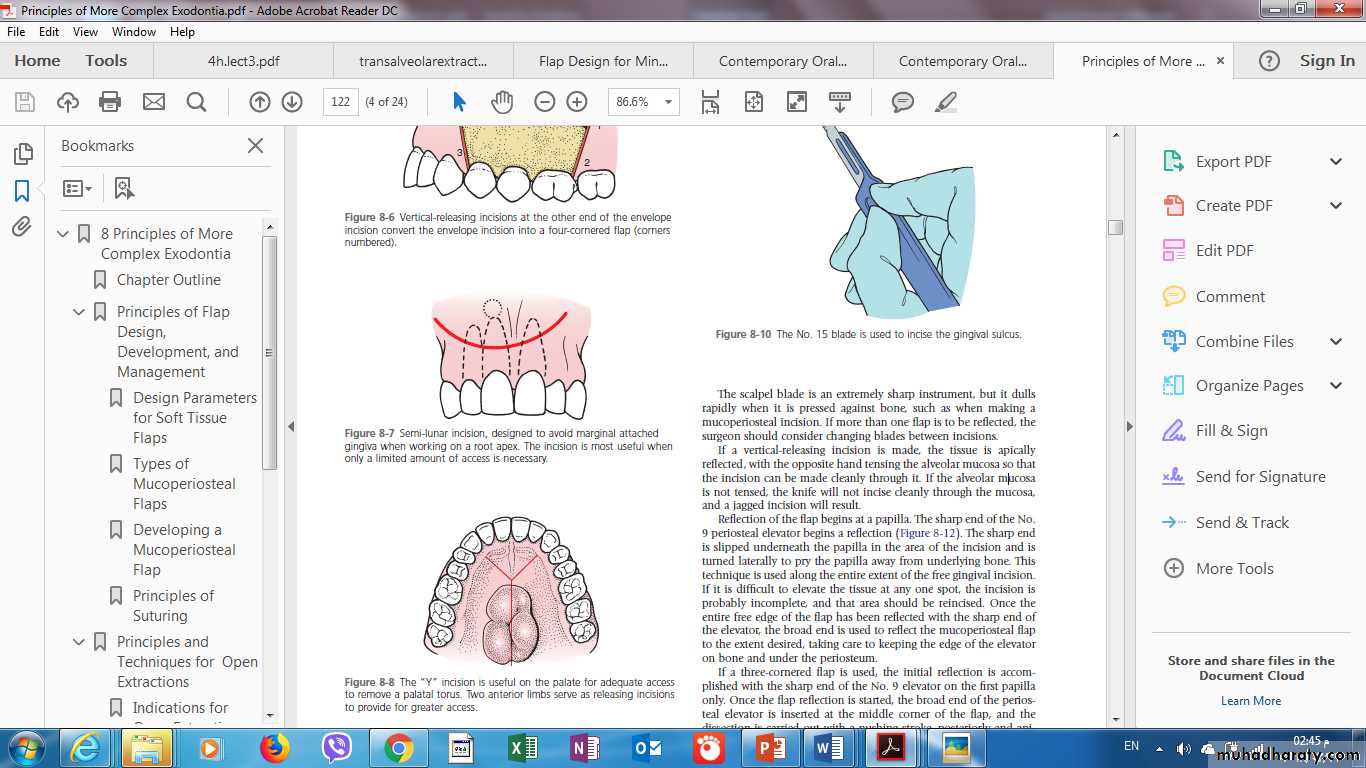The image size is (1366, 768).
Task: Open the View menu
Action: click(85, 32)
